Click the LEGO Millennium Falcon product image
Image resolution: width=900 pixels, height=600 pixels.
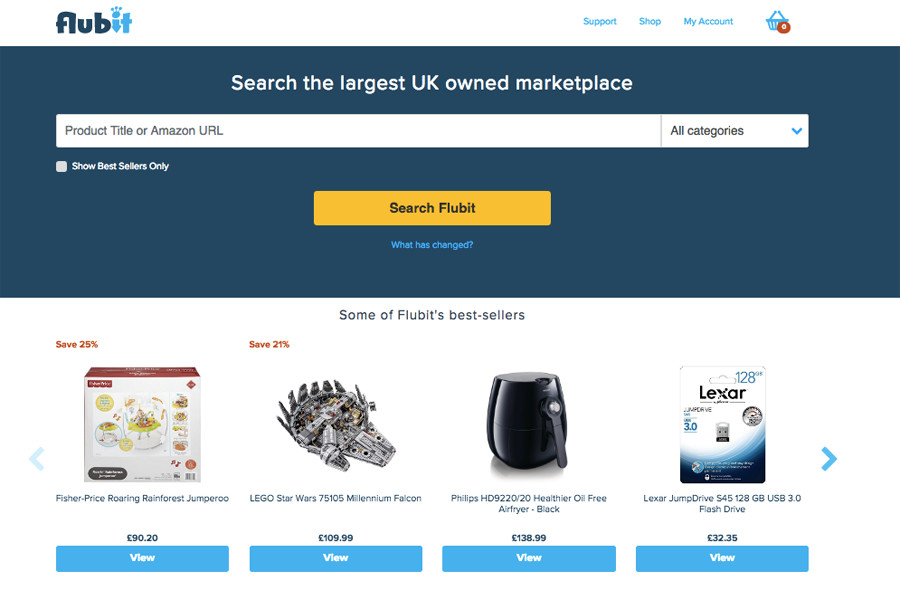[336, 425]
